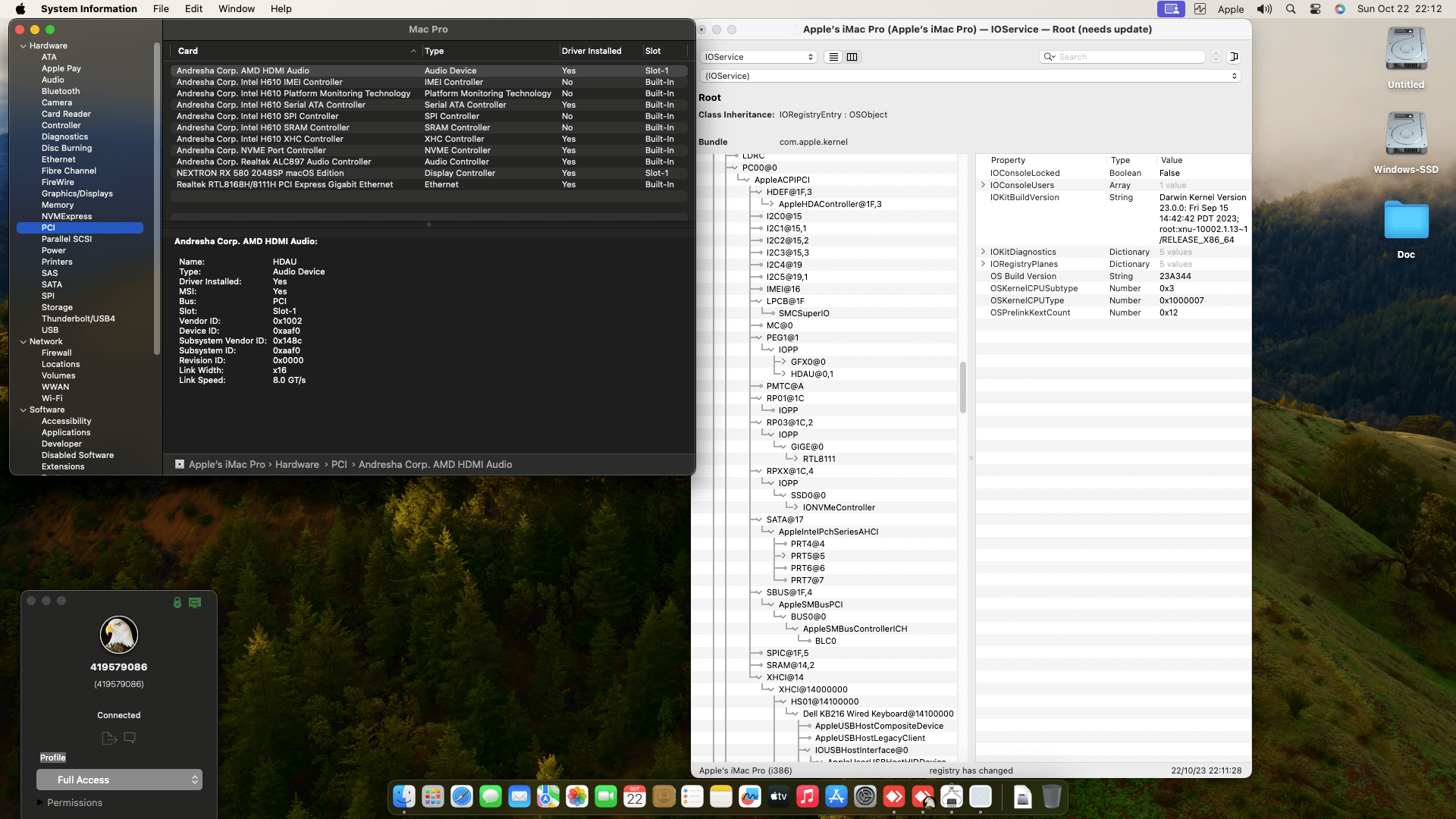Collapse the Hardware section in sidebar

[x=23, y=46]
